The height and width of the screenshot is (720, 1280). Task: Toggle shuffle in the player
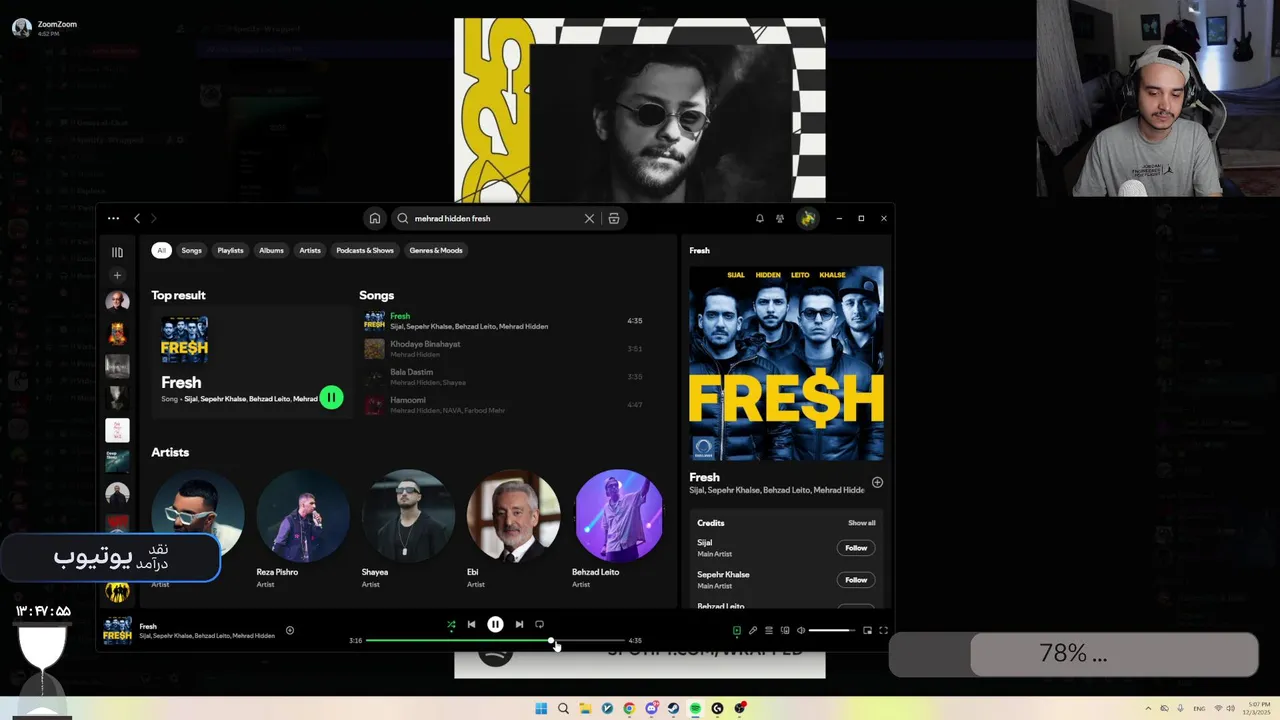click(x=451, y=624)
